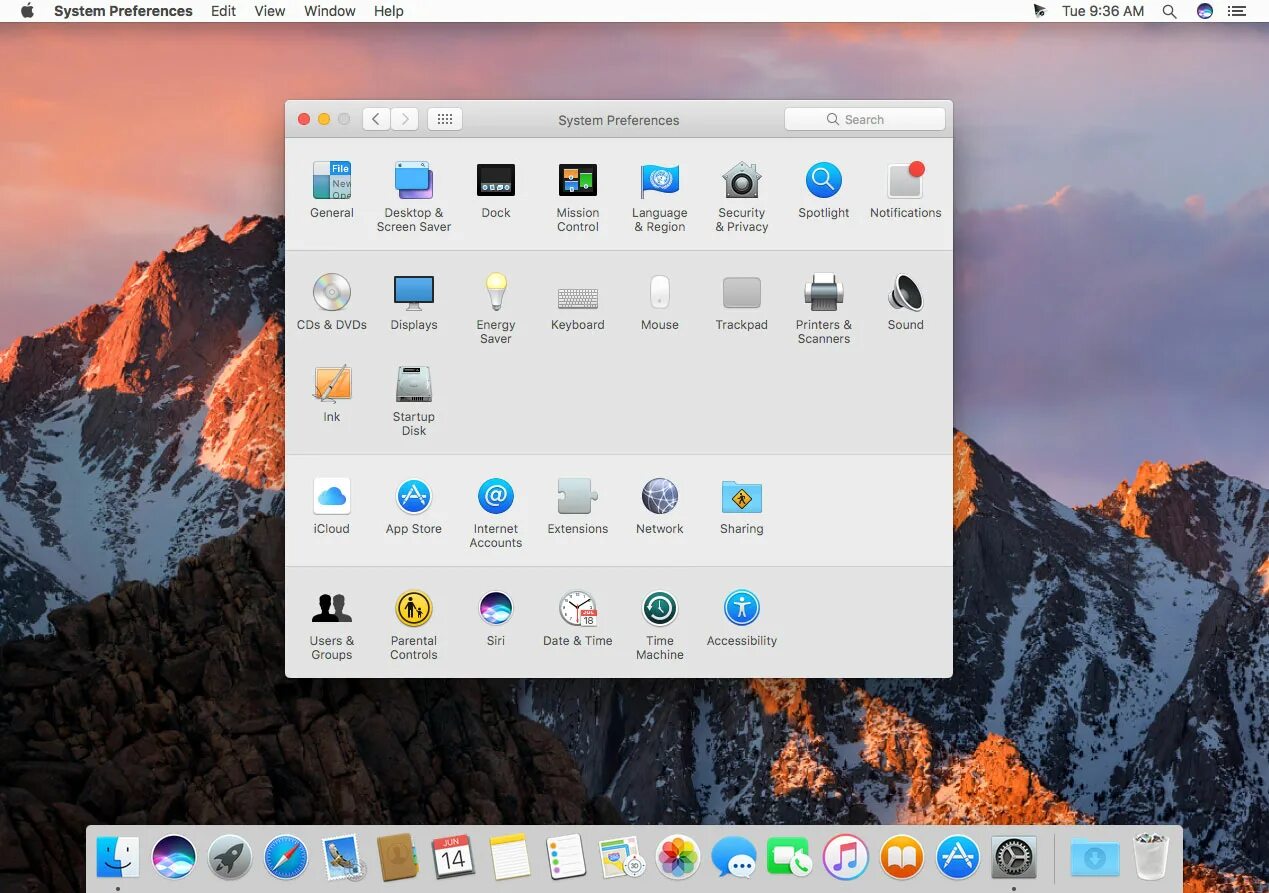Open the Sound preferences pane
This screenshot has height=893, width=1269.
(906, 302)
